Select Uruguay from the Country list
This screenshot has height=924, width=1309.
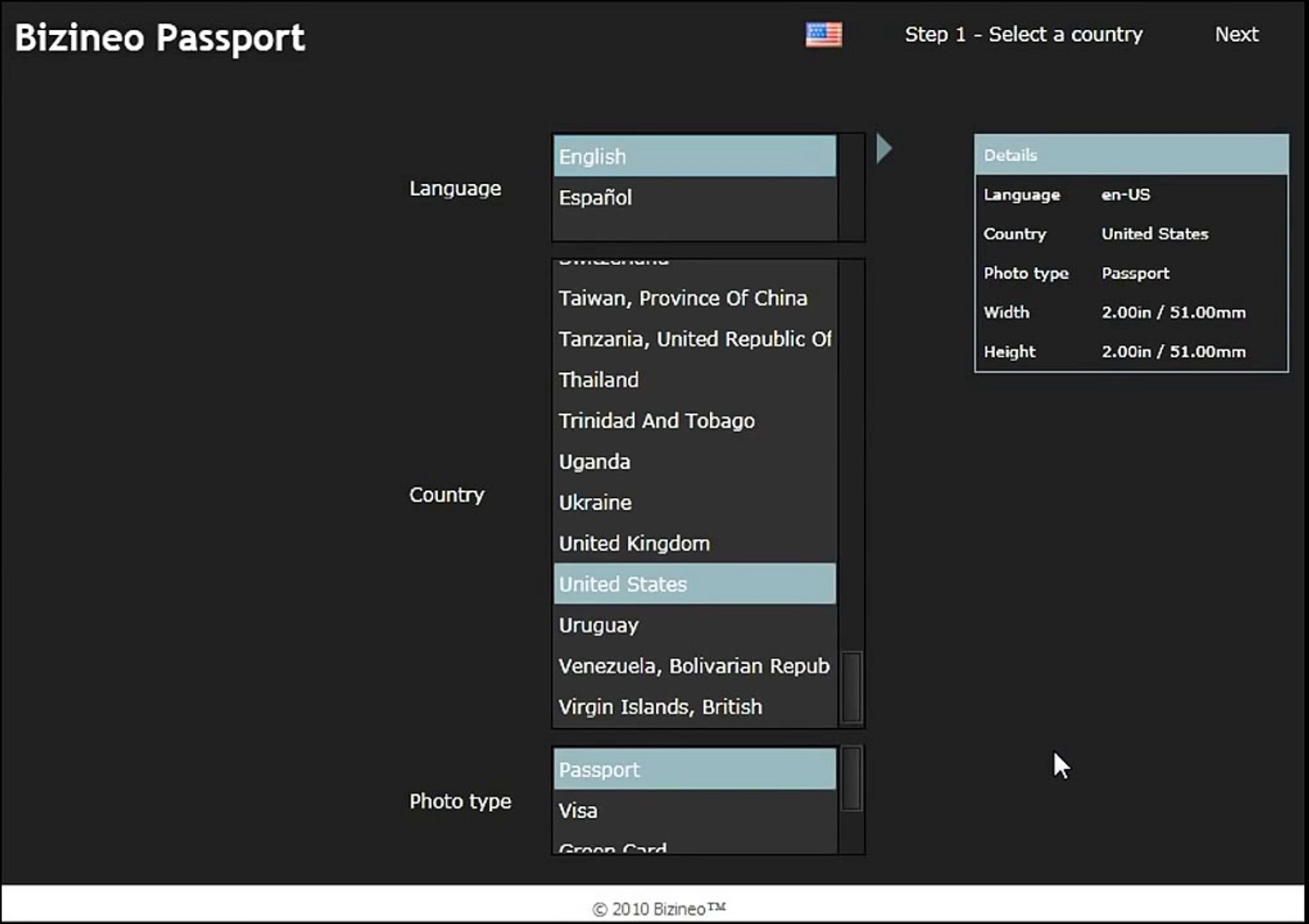point(695,625)
